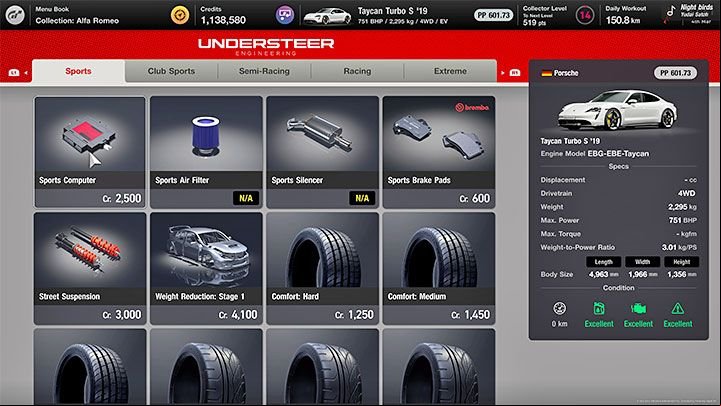Click the body rigidity warning triangle icon

[677, 308]
